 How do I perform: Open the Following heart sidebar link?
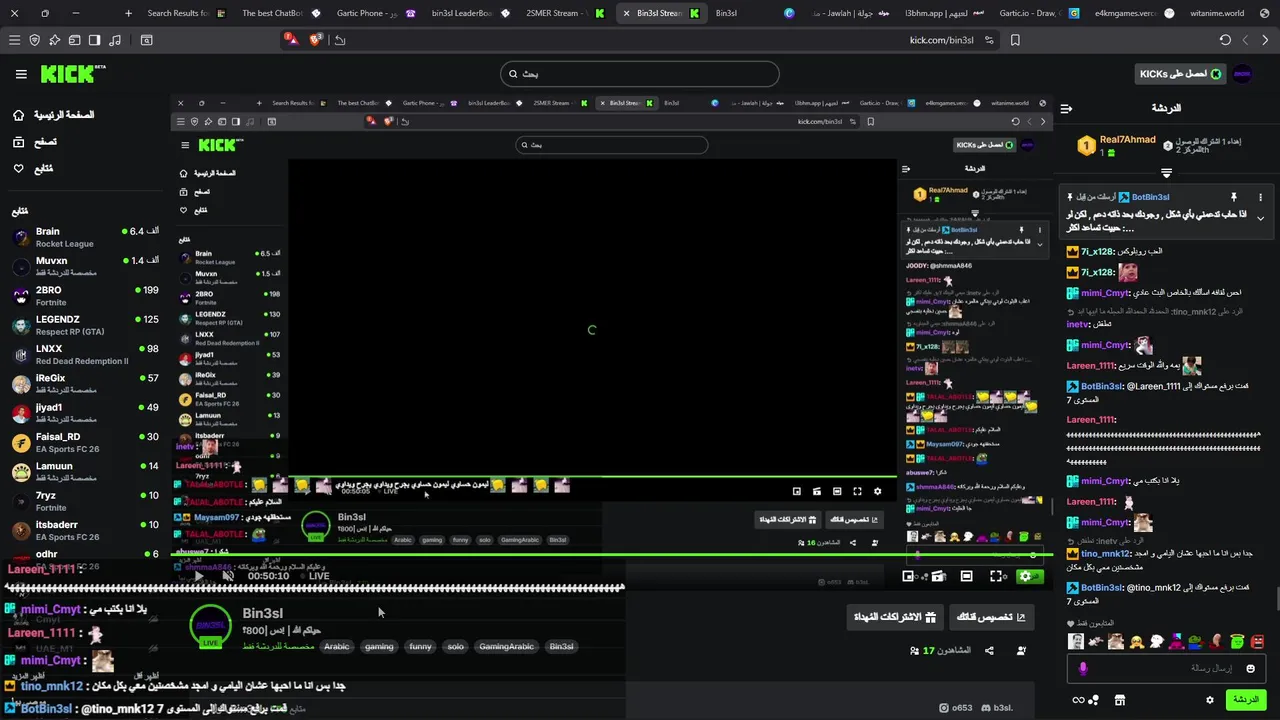click(x=35, y=168)
